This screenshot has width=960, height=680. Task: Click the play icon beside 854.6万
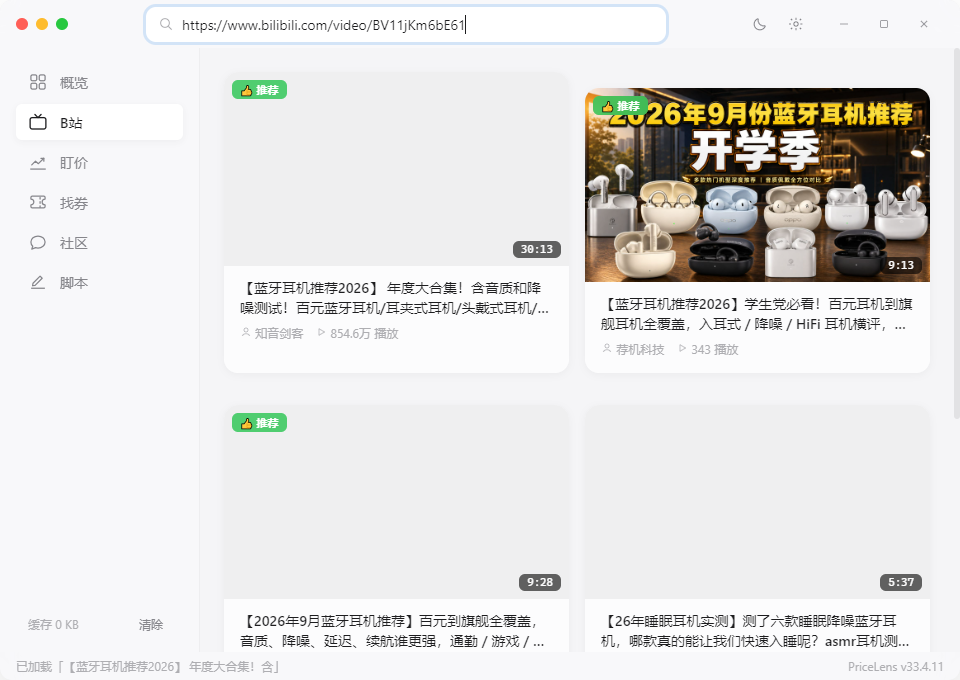321,332
